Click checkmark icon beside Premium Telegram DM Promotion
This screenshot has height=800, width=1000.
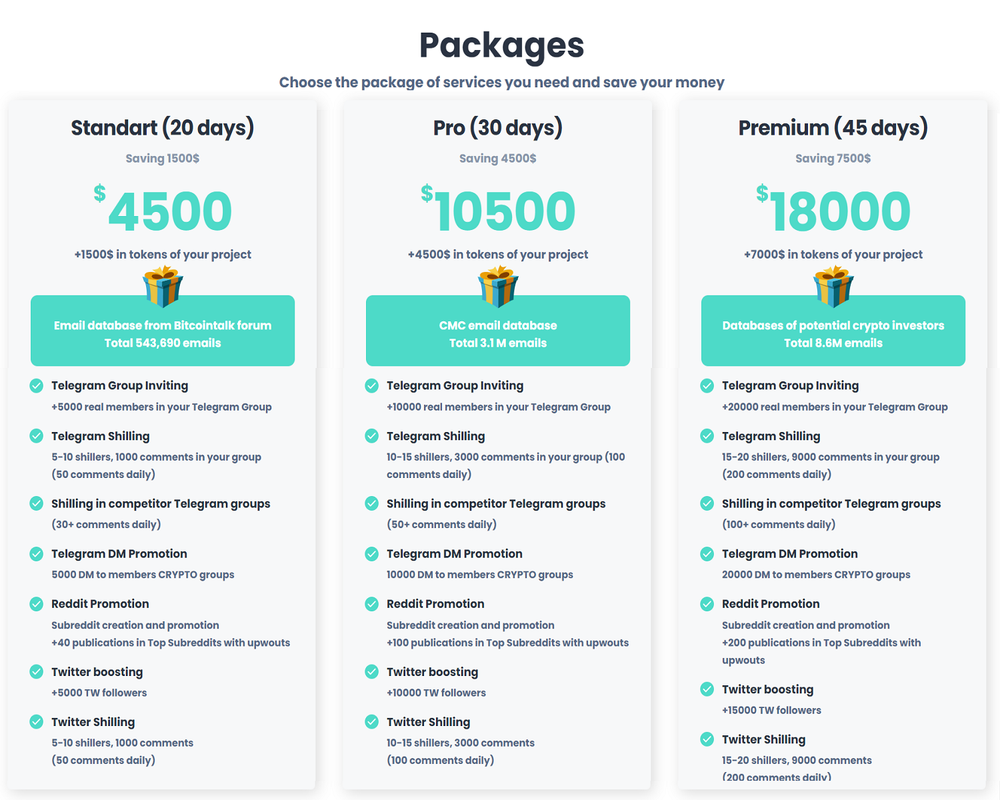(x=707, y=554)
